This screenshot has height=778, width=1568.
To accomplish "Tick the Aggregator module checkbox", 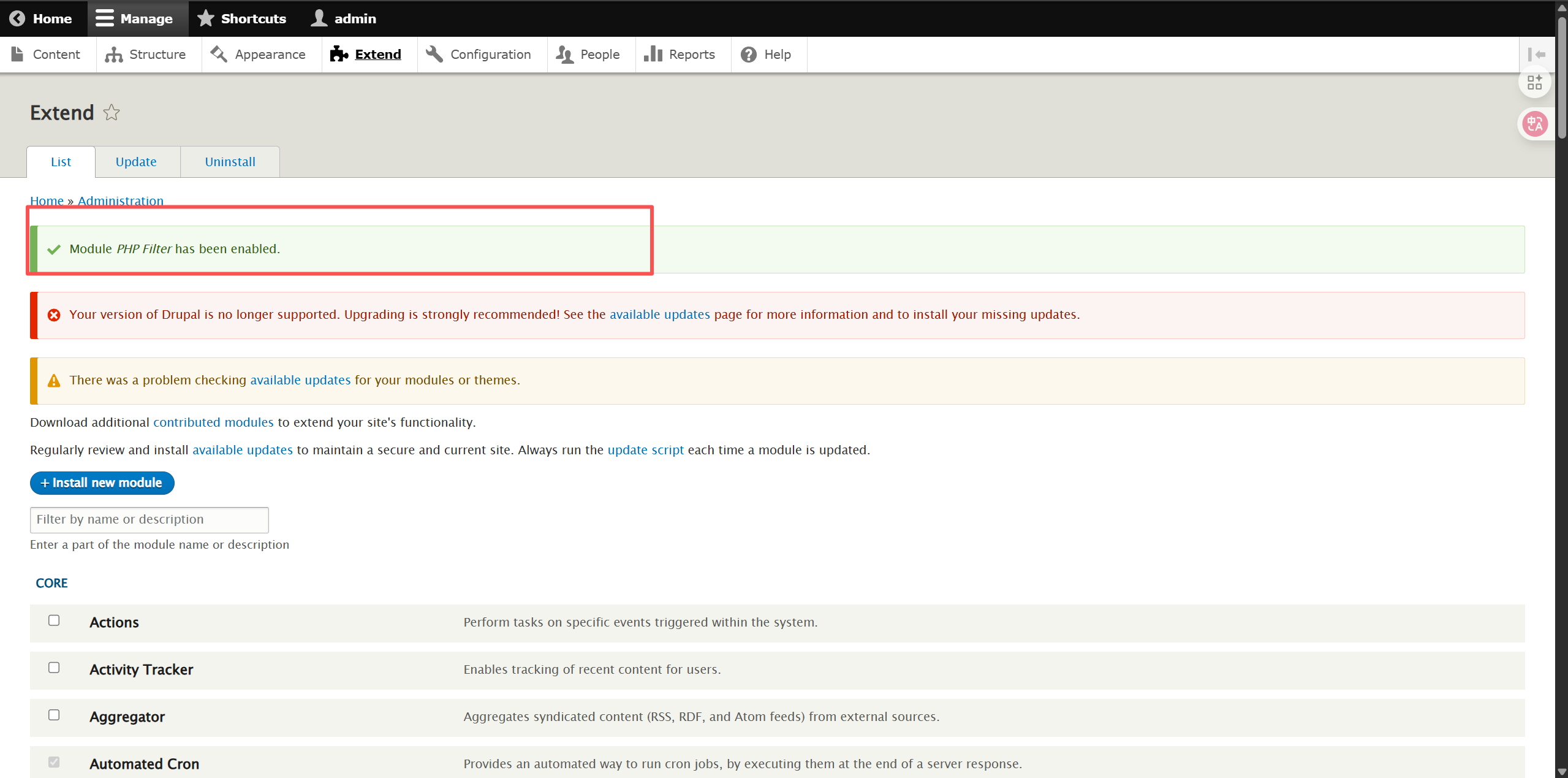I will point(54,715).
